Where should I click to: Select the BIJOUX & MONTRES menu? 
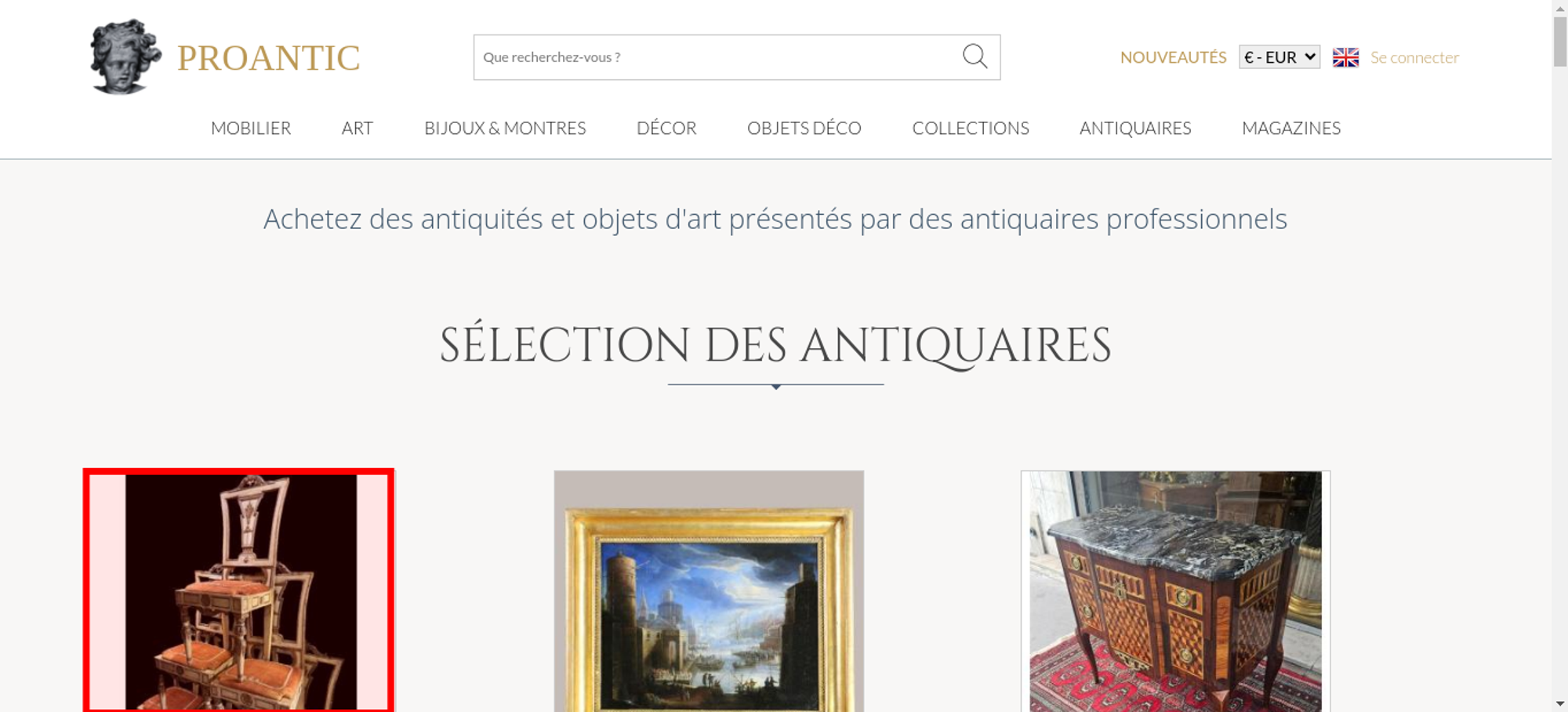[x=505, y=128]
